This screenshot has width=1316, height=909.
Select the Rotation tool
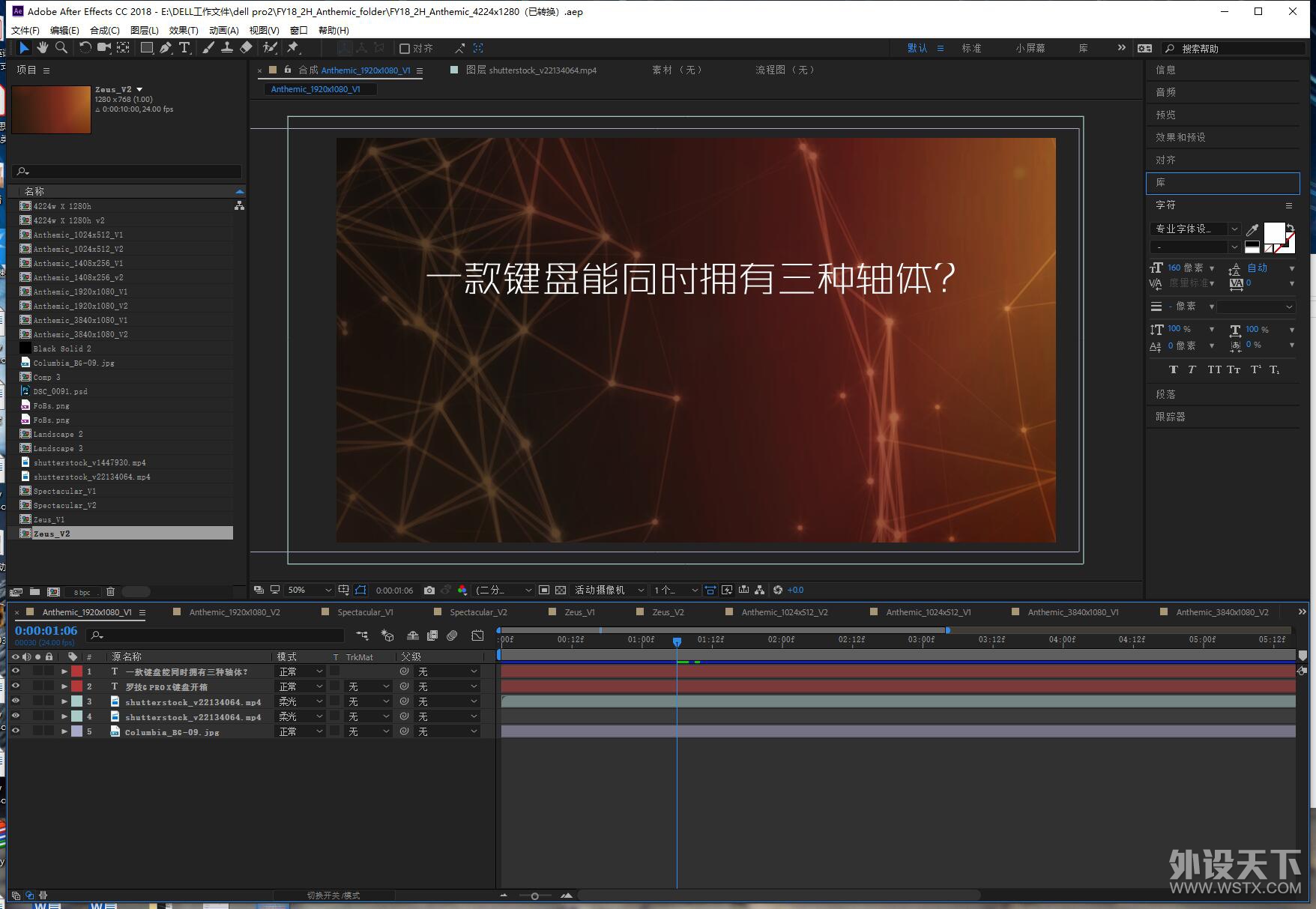85,48
